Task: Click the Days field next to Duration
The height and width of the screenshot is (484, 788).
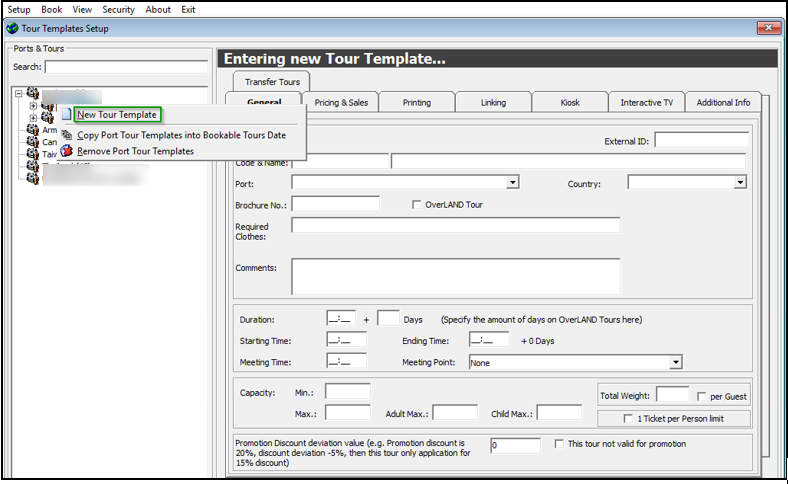Action: (388, 318)
